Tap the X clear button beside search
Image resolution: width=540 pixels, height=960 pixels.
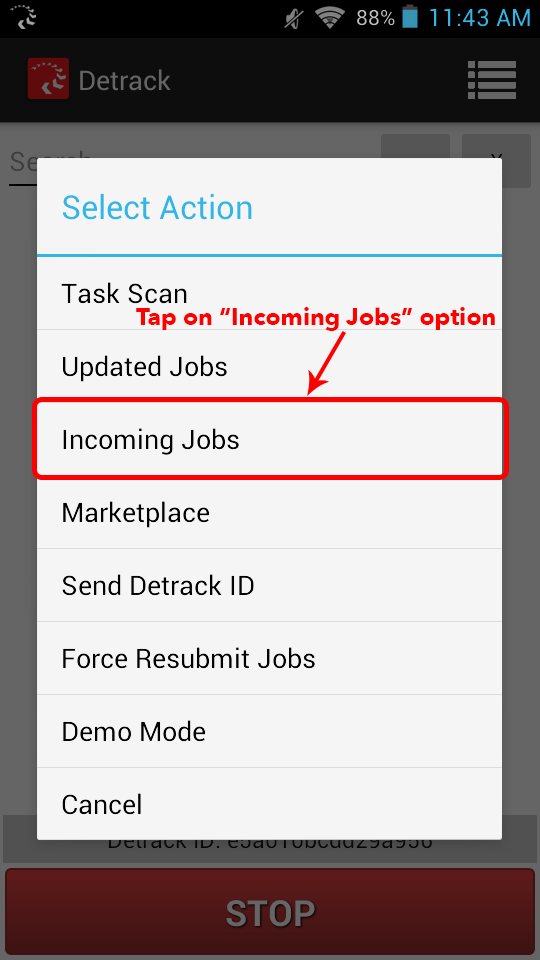coord(496,160)
